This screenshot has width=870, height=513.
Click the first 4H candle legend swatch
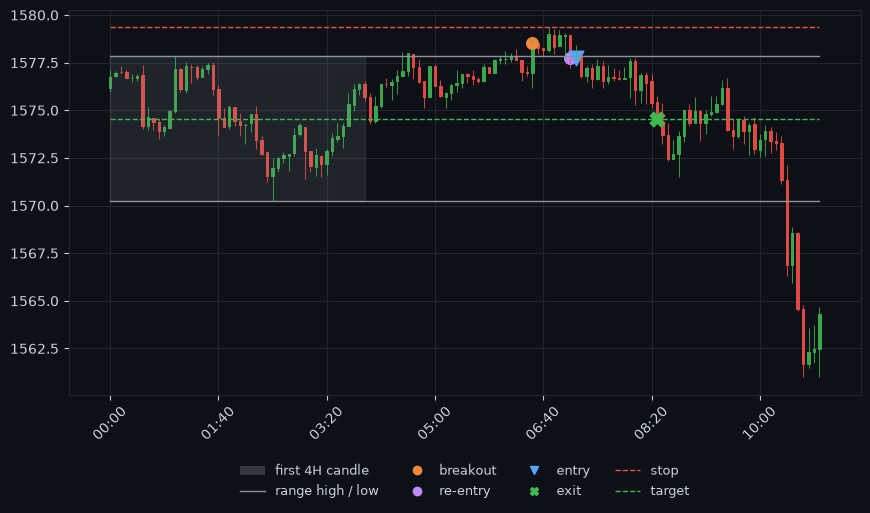(x=252, y=471)
